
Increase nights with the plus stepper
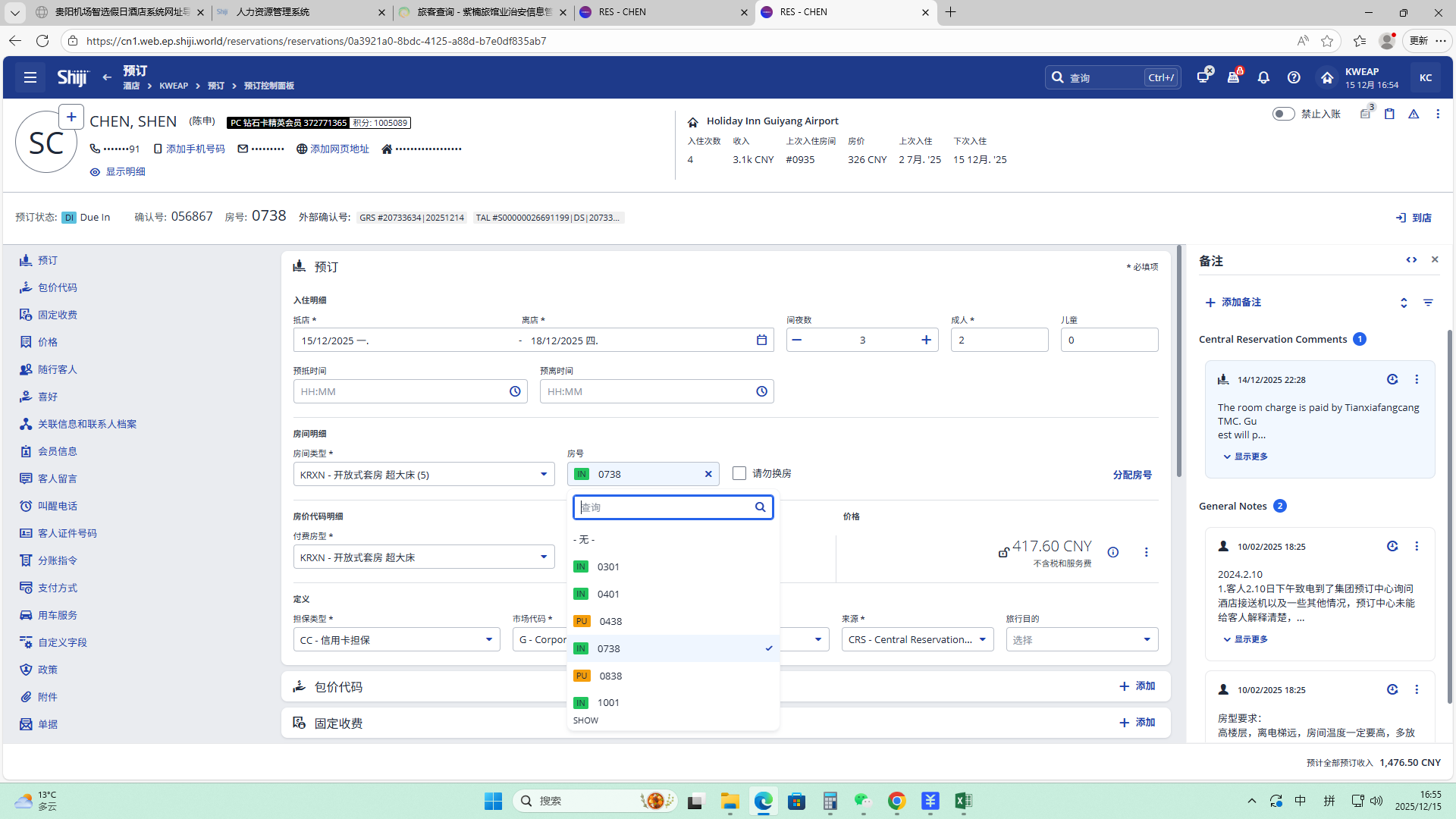pos(926,340)
